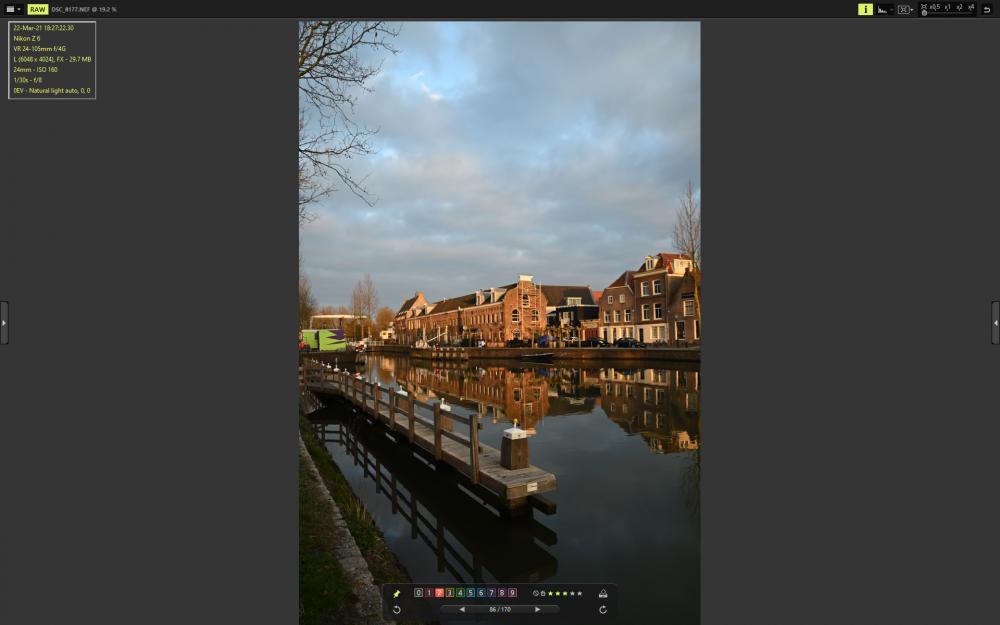Apply label 6 to the photo
The height and width of the screenshot is (625, 1000).
pos(481,592)
